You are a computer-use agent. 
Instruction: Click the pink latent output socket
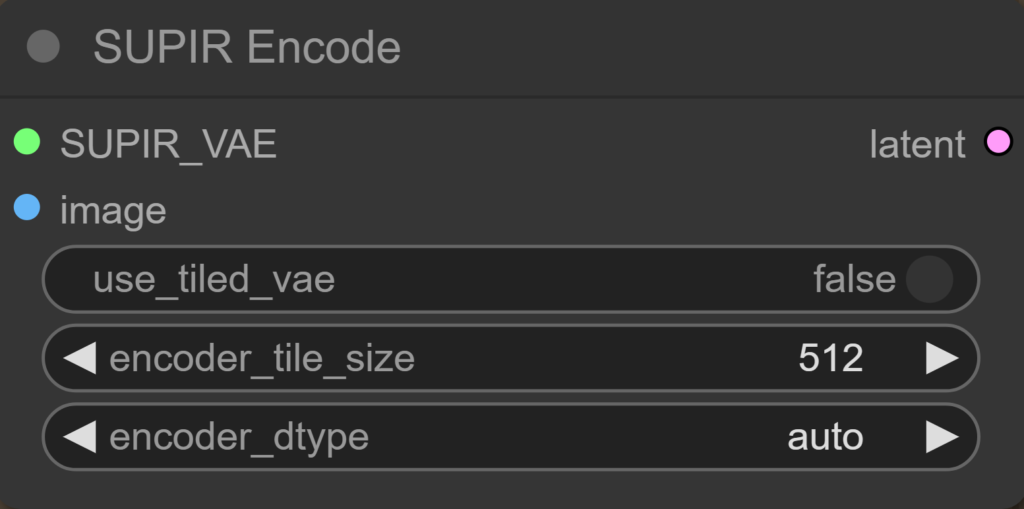coord(997,143)
